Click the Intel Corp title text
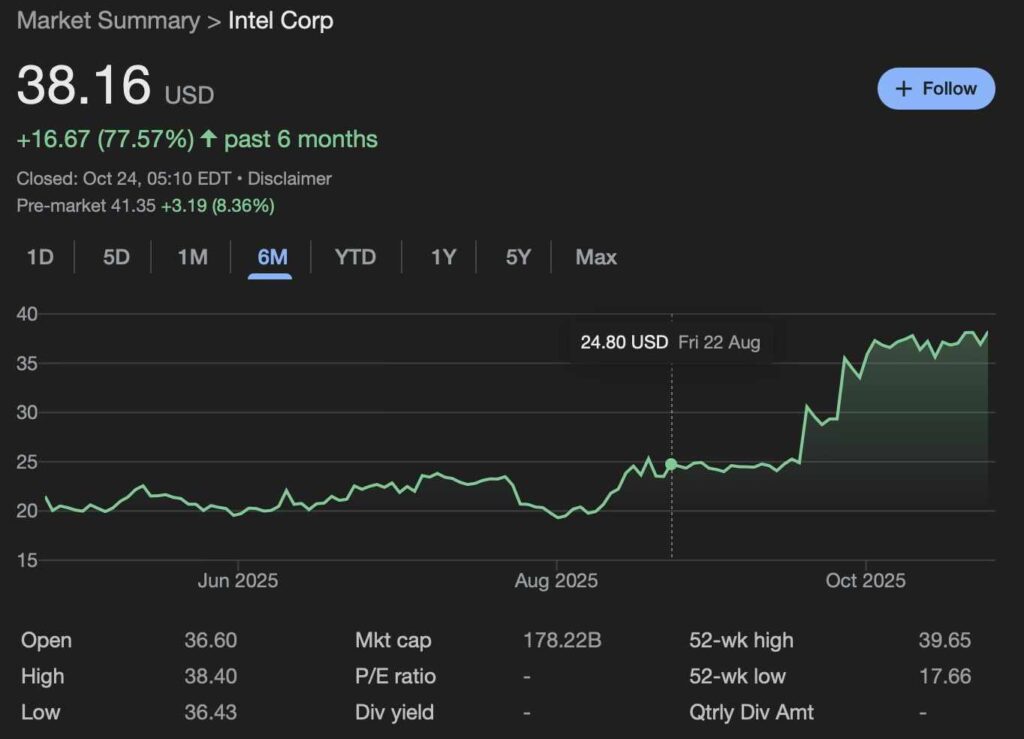Image resolution: width=1024 pixels, height=739 pixels. 281,20
